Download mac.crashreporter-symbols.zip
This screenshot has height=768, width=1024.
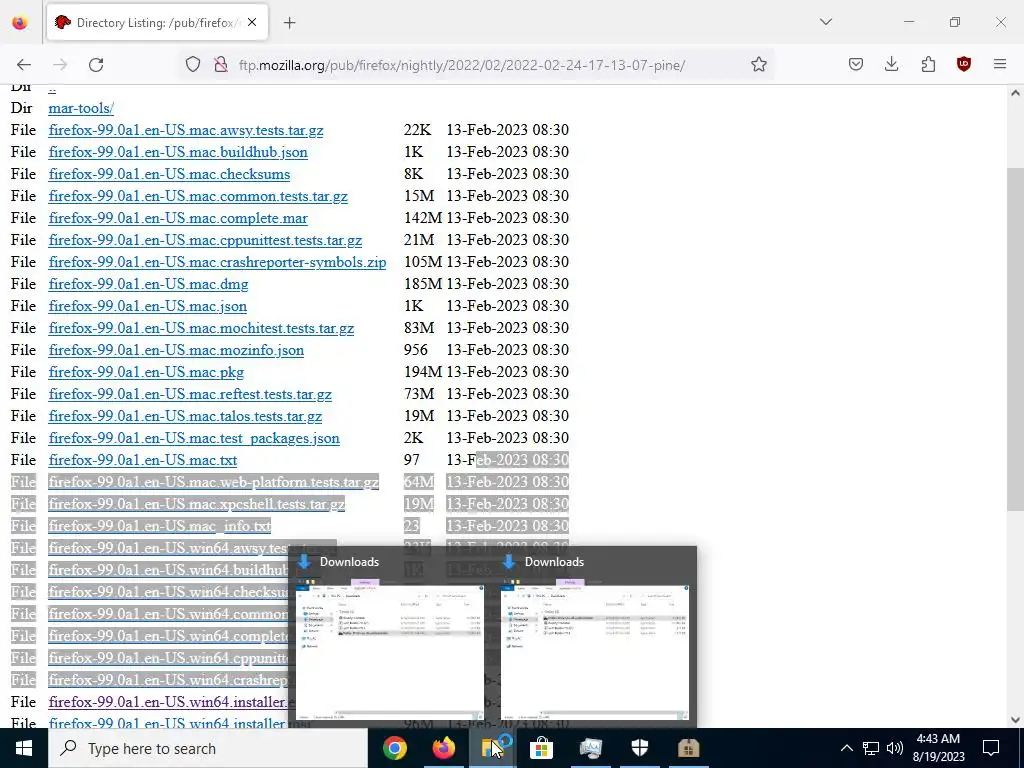217,262
